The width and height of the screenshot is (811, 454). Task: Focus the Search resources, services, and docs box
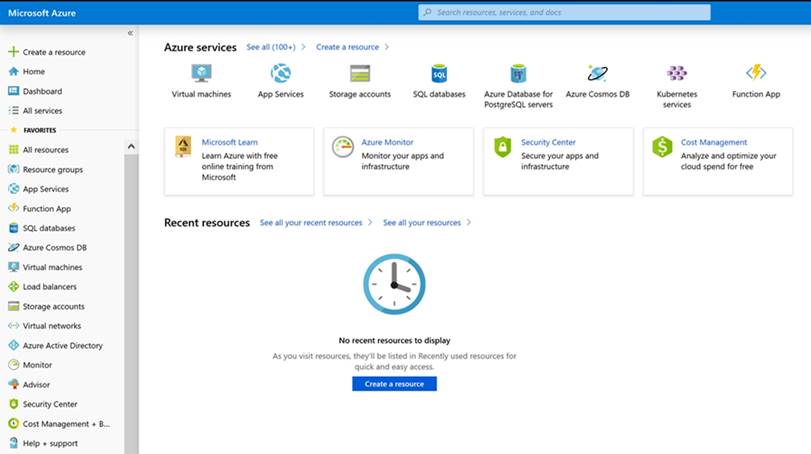(565, 12)
